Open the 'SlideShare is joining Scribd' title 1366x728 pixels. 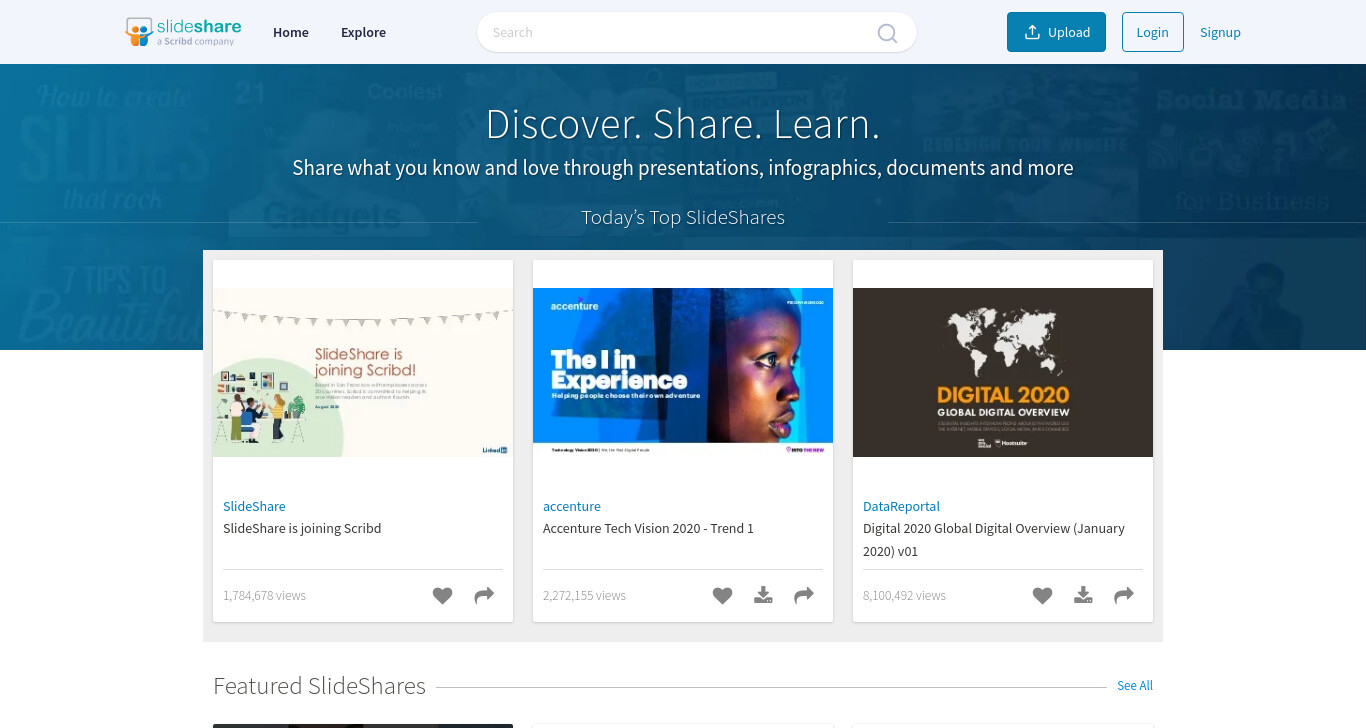pyautogui.click(x=302, y=528)
